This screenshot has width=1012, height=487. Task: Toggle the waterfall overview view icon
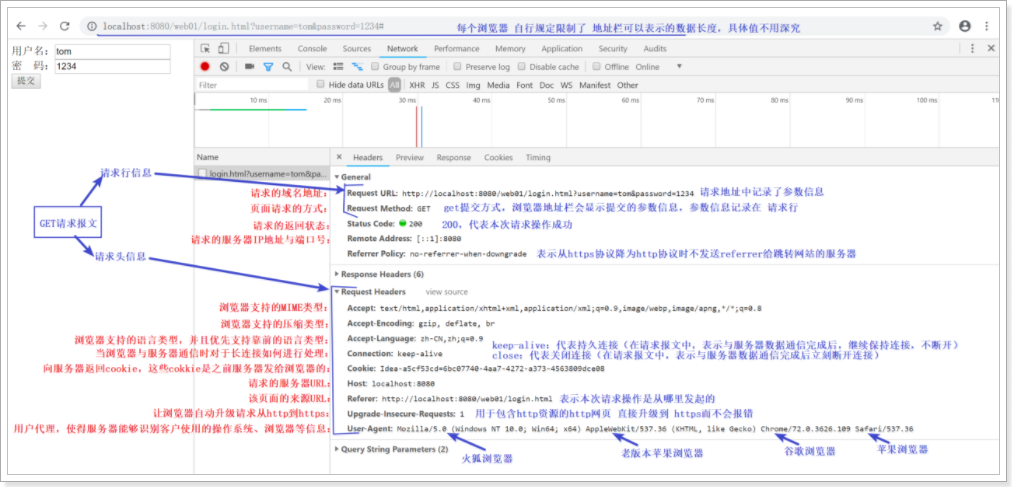356,66
